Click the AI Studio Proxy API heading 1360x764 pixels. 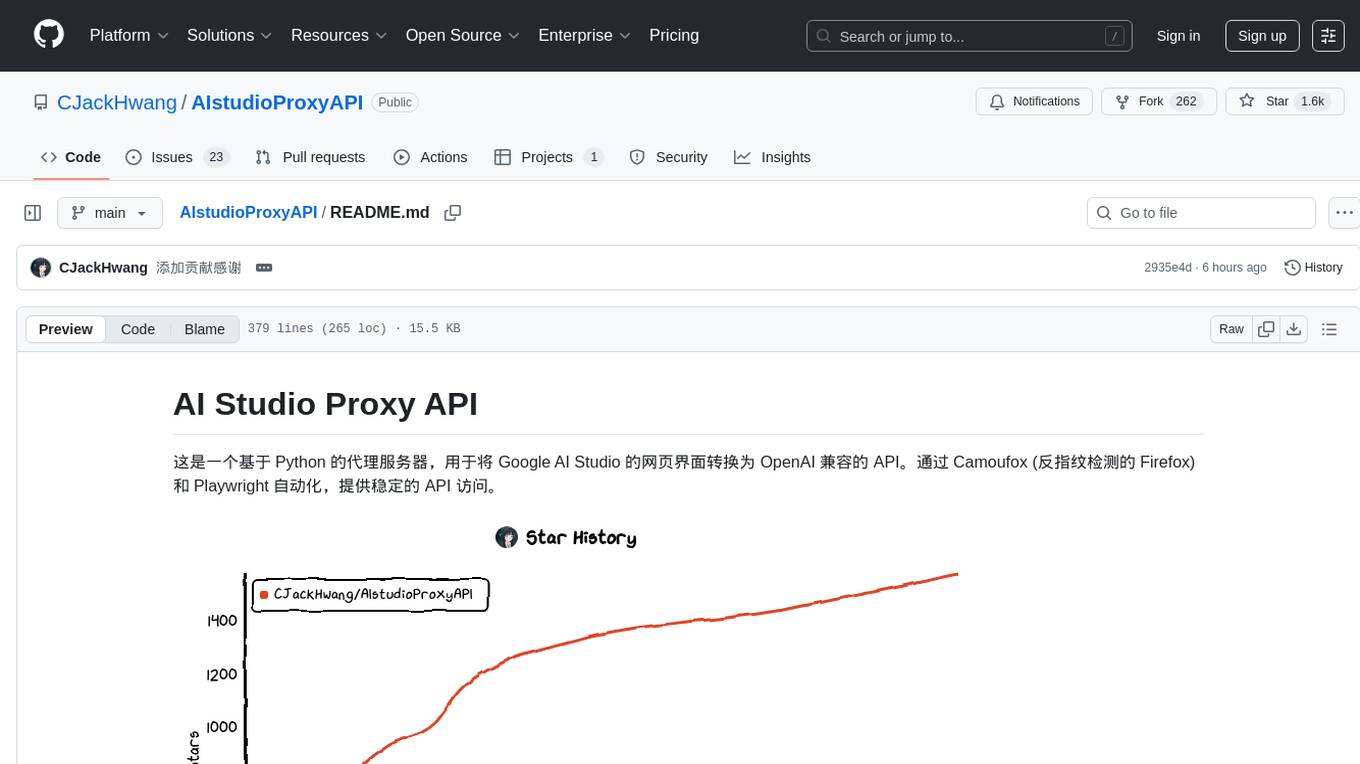(x=325, y=404)
